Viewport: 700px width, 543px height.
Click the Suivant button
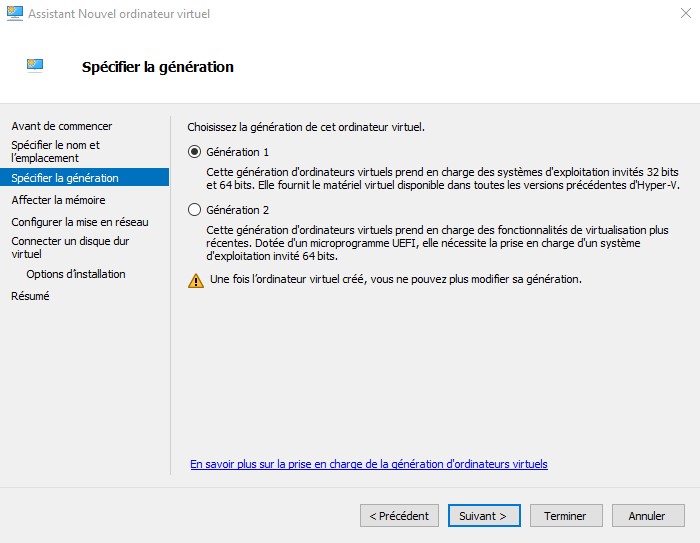coord(484,516)
